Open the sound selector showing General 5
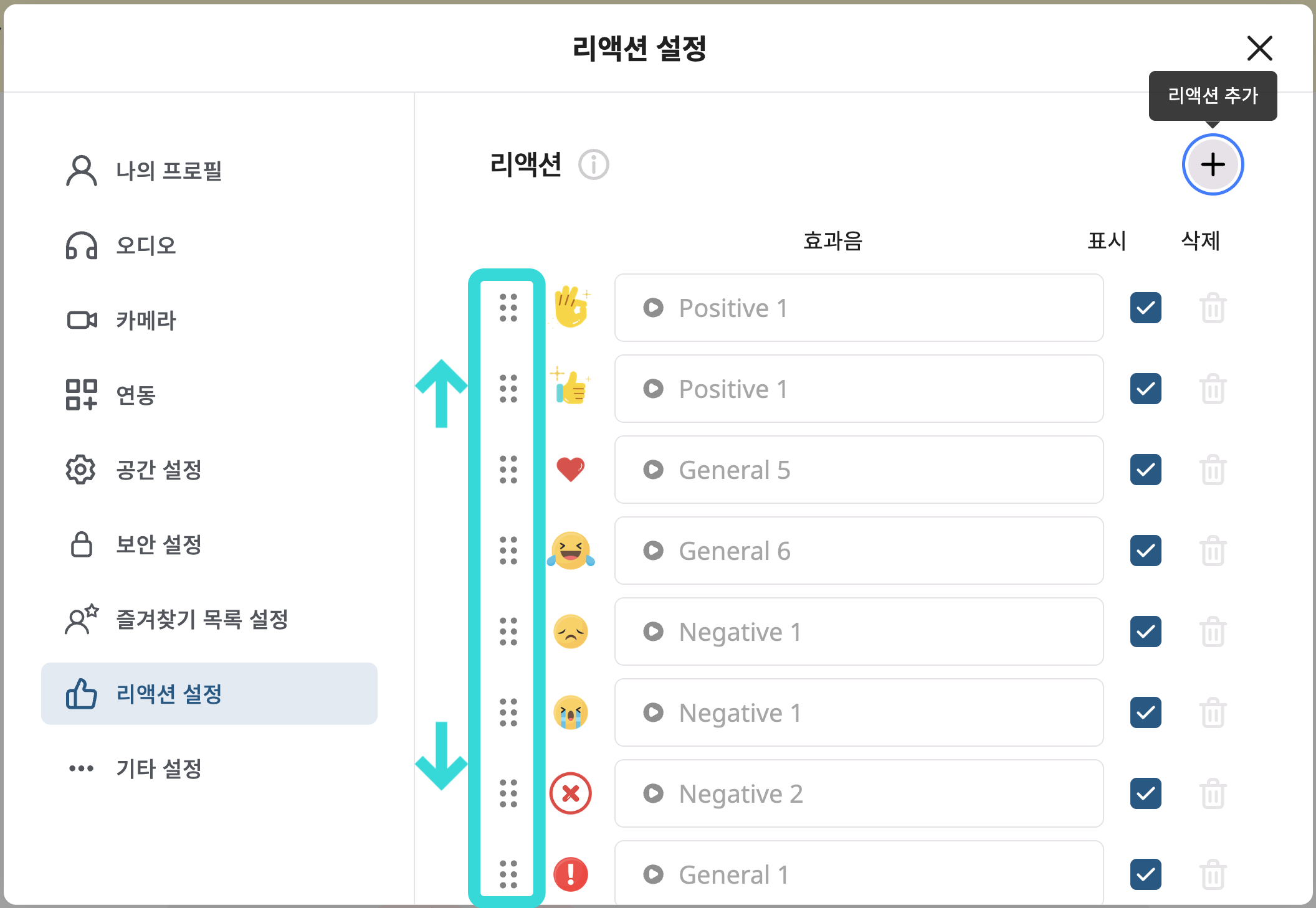The height and width of the screenshot is (908, 1316). (859, 470)
